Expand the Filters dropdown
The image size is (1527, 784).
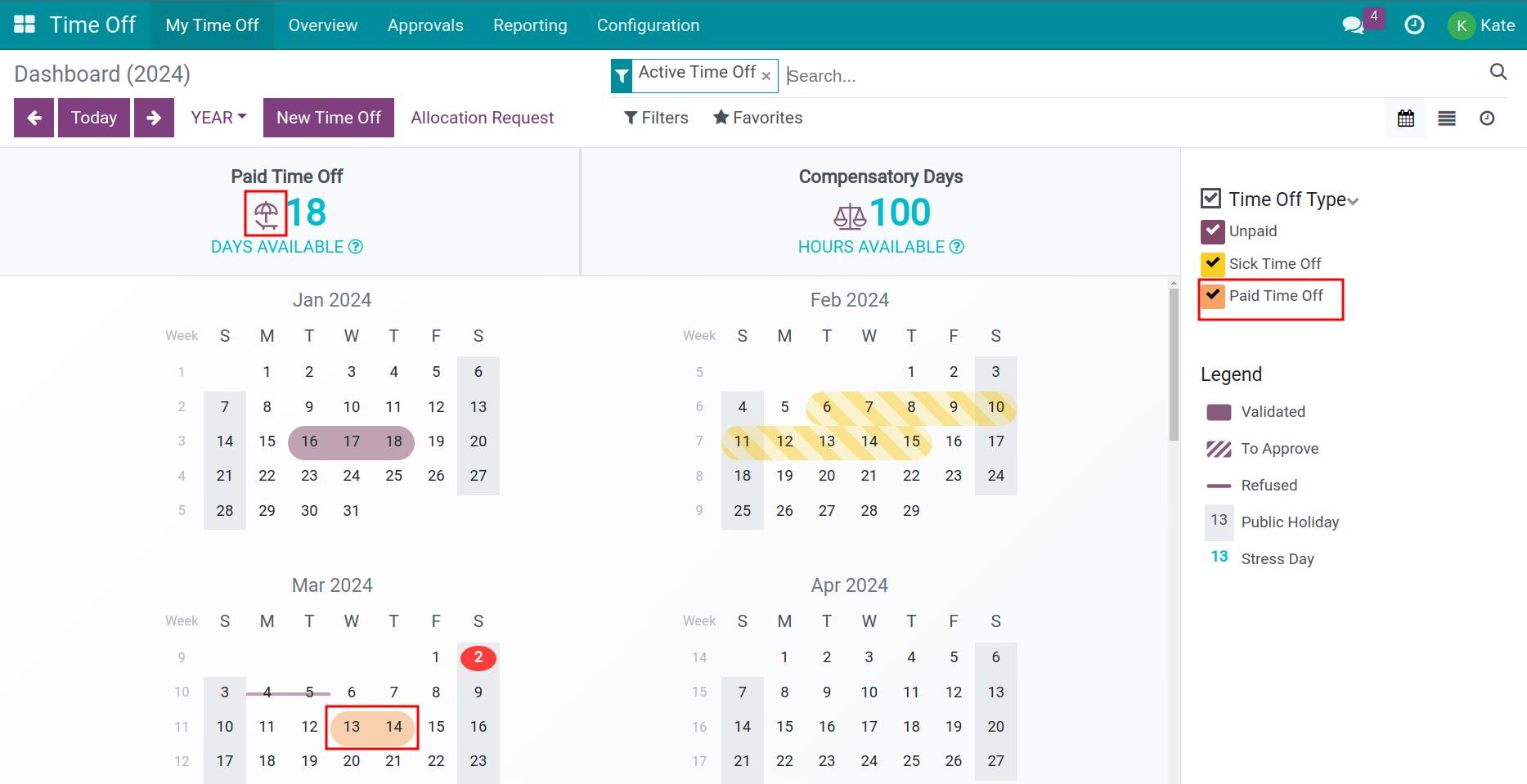[656, 118]
